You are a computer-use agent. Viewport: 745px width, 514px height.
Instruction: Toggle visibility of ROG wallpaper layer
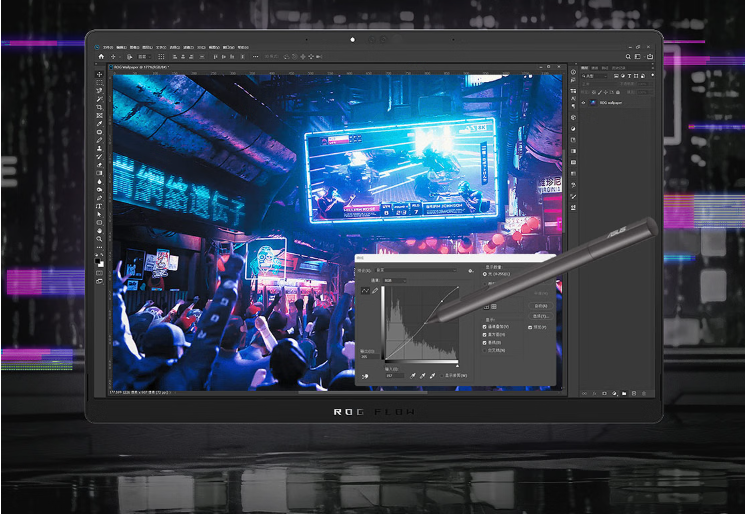(x=584, y=102)
